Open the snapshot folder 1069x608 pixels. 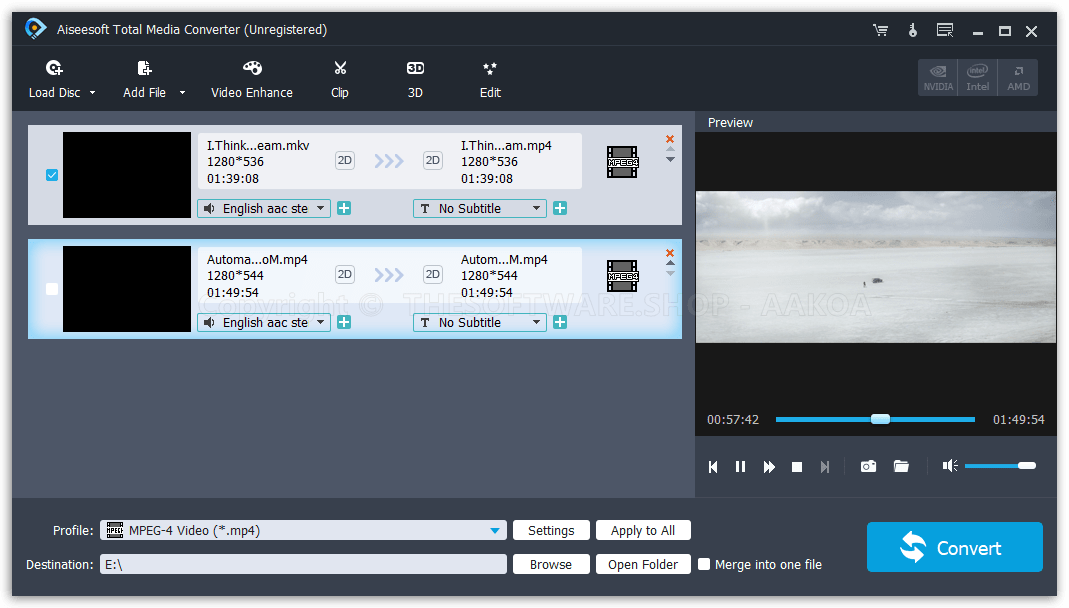pos(901,466)
